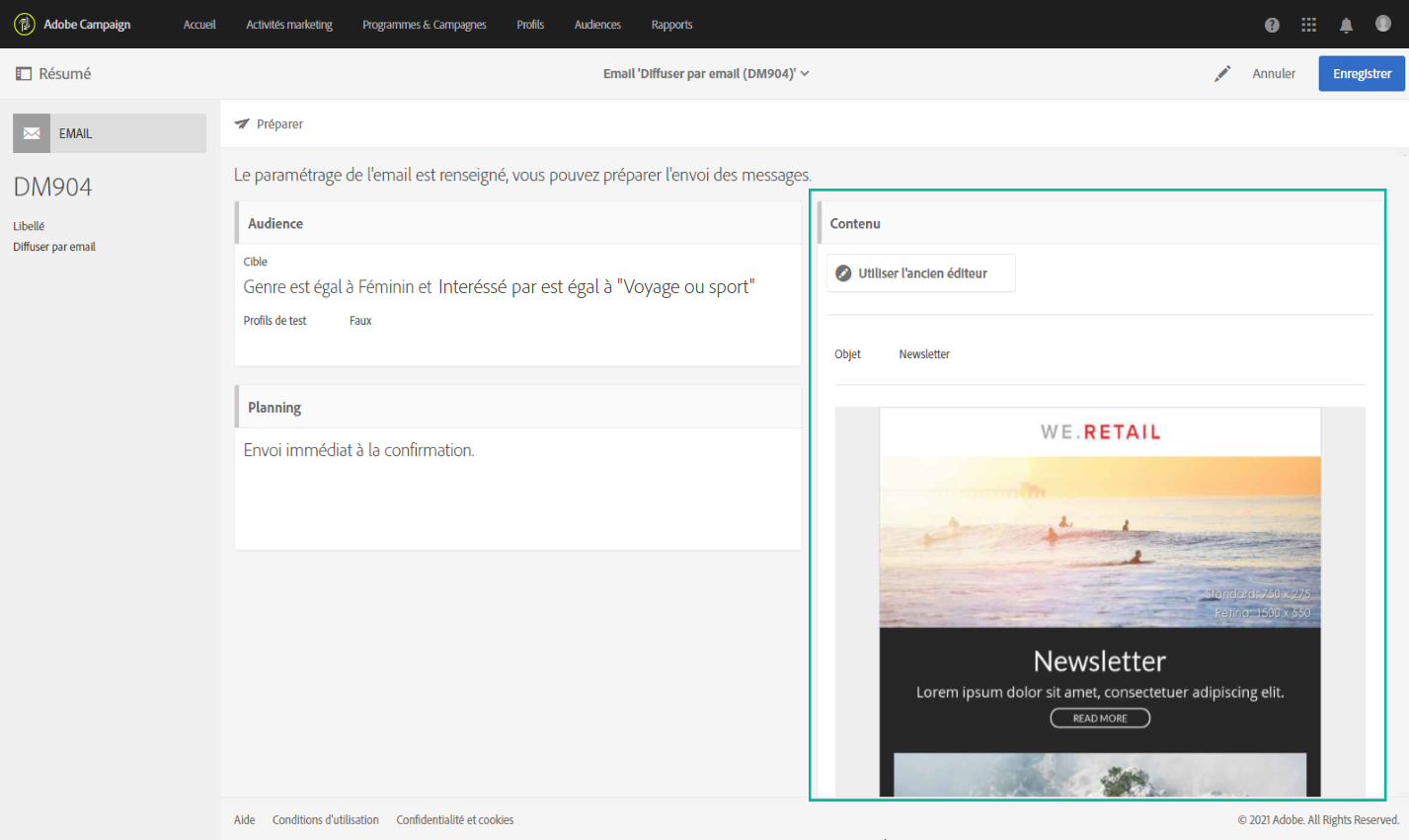Expand the email title dropdown chevron
1409x840 pixels.
pyautogui.click(x=805, y=74)
